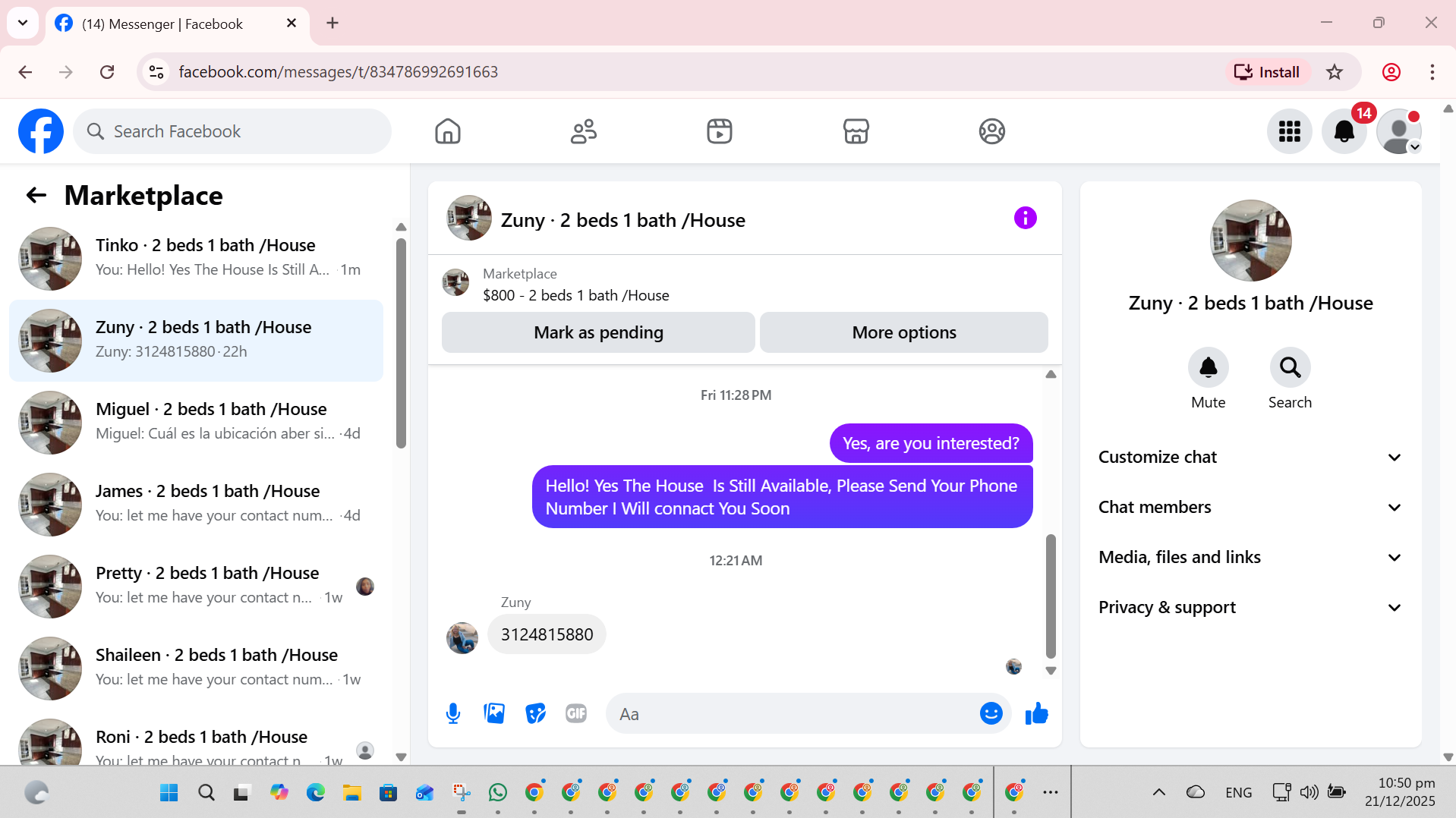Open the Chrome three-dot menu
Image resolution: width=1456 pixels, height=818 pixels.
pos(1432,72)
